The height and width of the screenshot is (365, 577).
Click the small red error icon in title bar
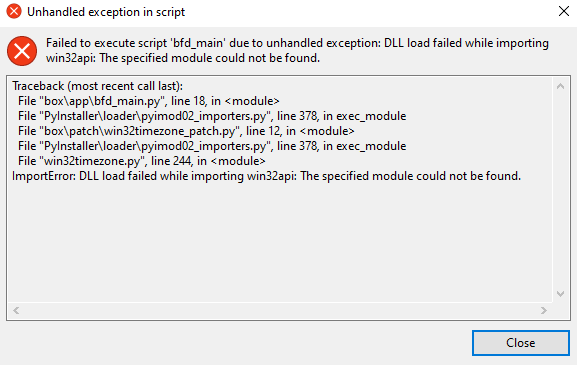(14, 11)
